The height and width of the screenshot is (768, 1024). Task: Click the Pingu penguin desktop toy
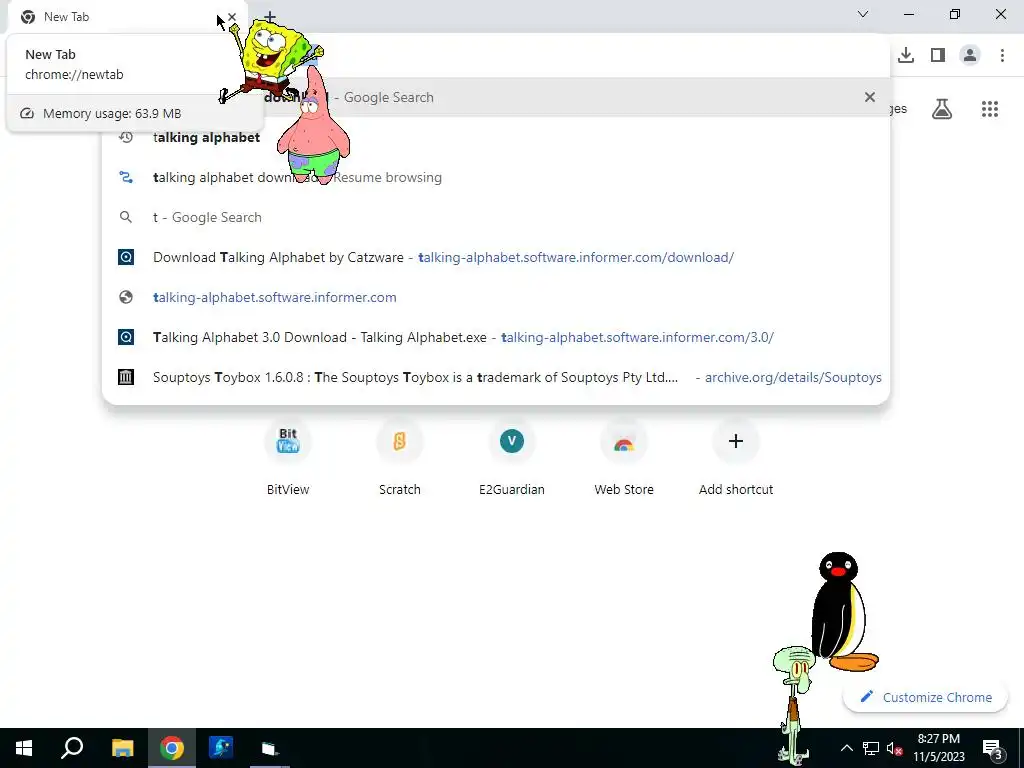point(844,612)
